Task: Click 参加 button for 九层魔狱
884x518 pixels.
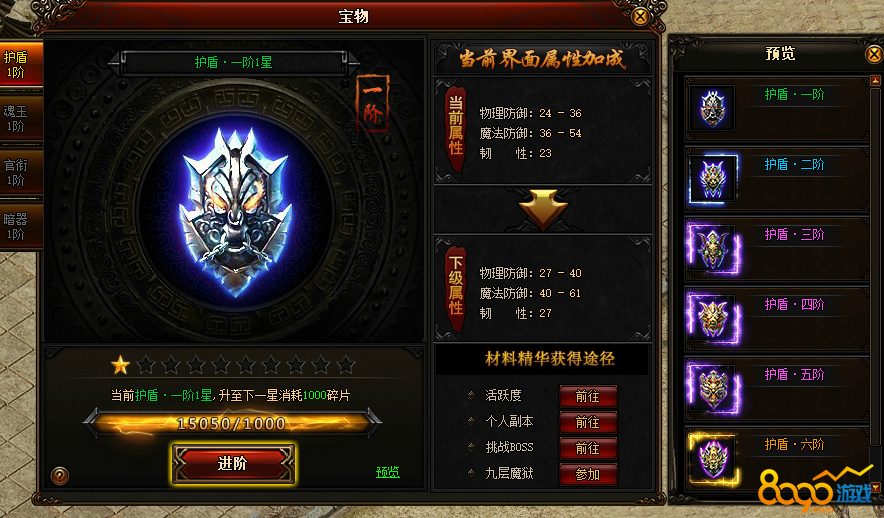Action: tap(588, 475)
